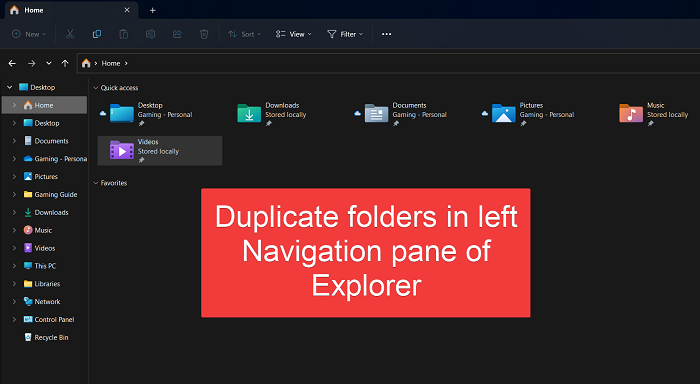This screenshot has height=384, width=700.
Task: Click the Share icon in toolbar
Action: (x=177, y=34)
